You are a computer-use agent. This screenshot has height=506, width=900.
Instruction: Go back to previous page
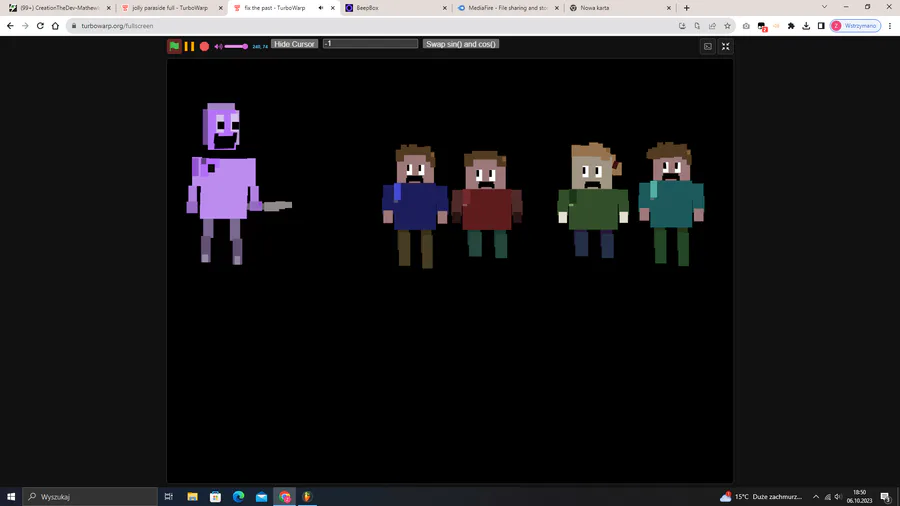coord(10,26)
